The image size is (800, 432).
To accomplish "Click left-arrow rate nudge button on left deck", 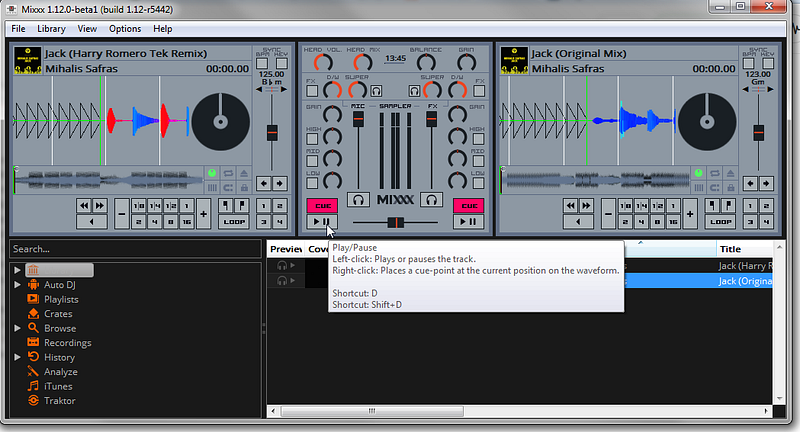I will tap(264, 184).
